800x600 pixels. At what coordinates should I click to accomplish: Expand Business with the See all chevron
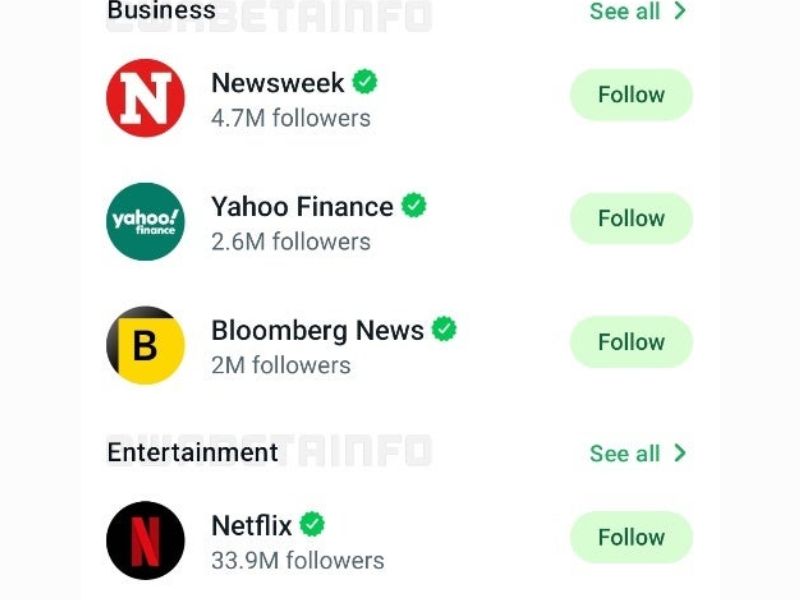[x=681, y=12]
